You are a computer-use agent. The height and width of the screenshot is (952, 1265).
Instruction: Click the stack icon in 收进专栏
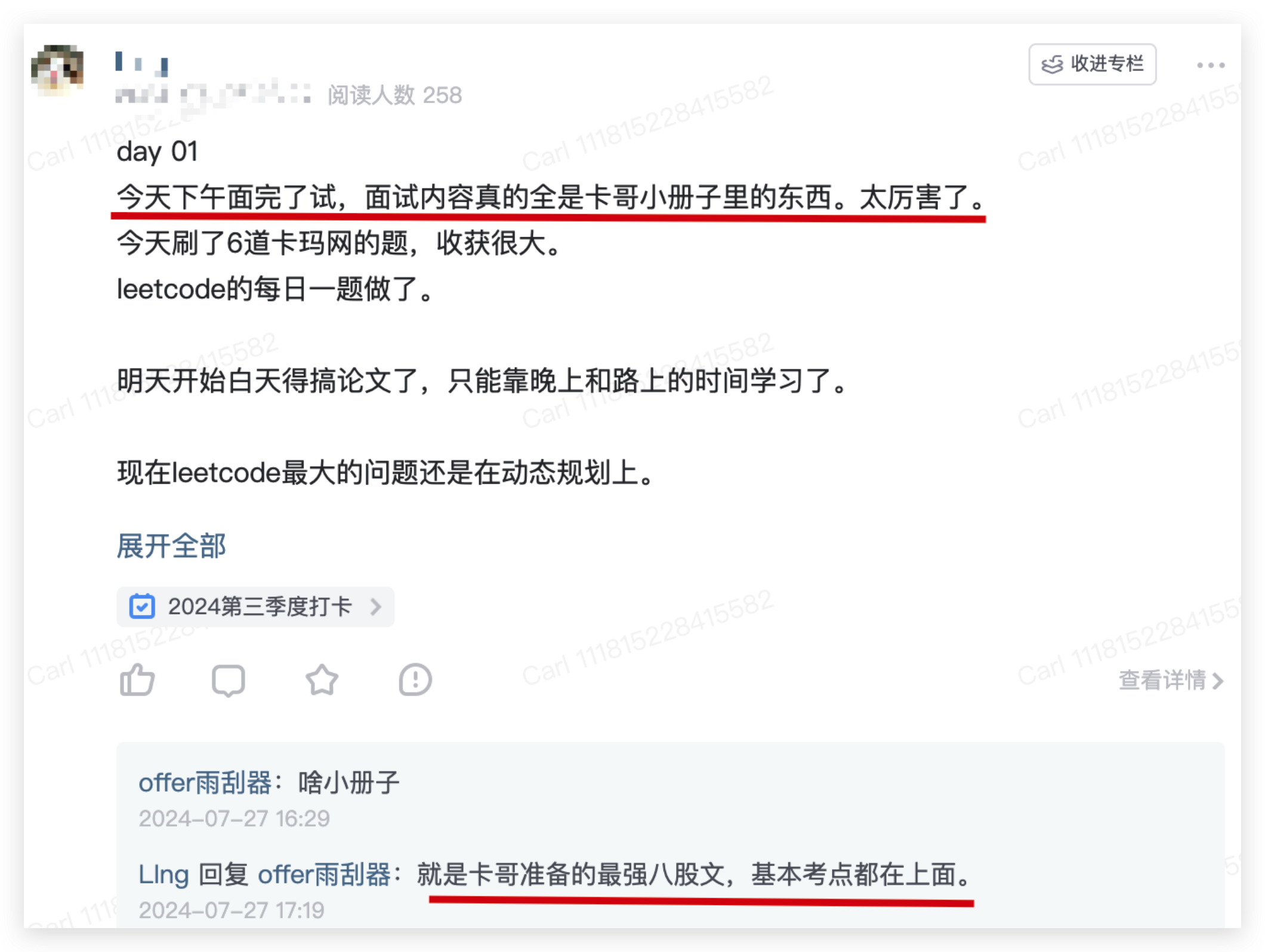[x=1052, y=64]
